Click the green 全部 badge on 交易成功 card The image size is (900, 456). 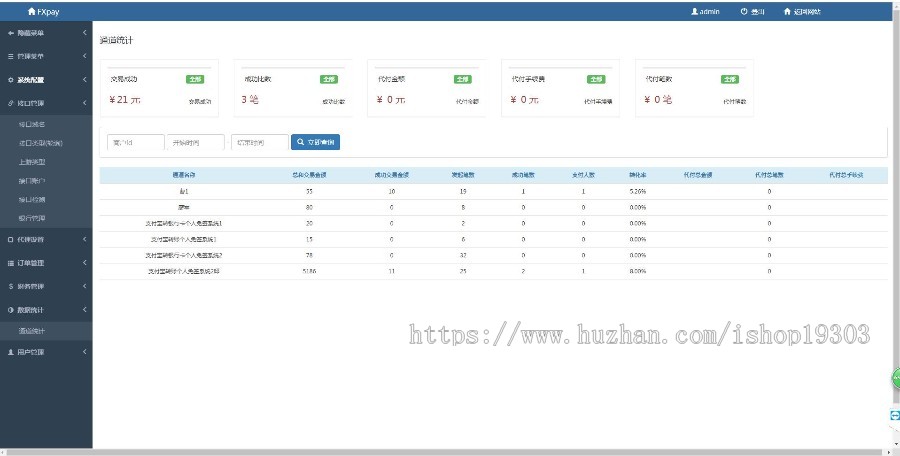(195, 79)
